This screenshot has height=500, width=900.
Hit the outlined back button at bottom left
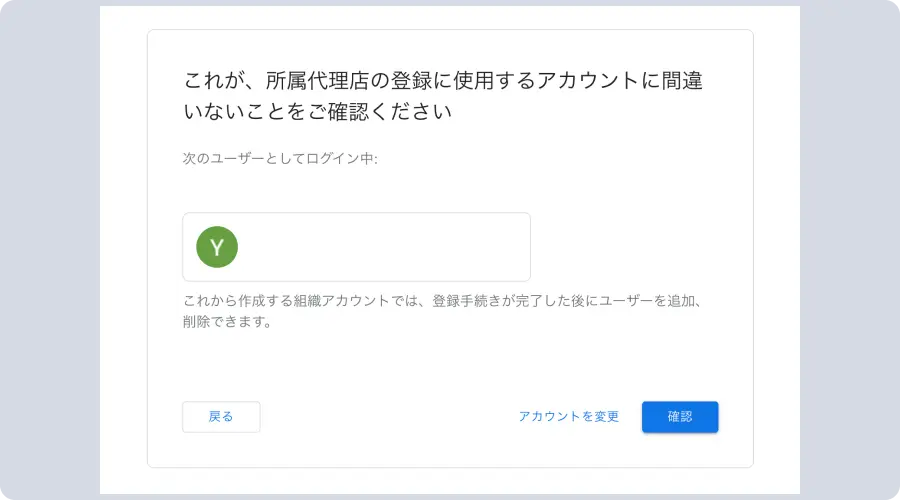pos(221,417)
